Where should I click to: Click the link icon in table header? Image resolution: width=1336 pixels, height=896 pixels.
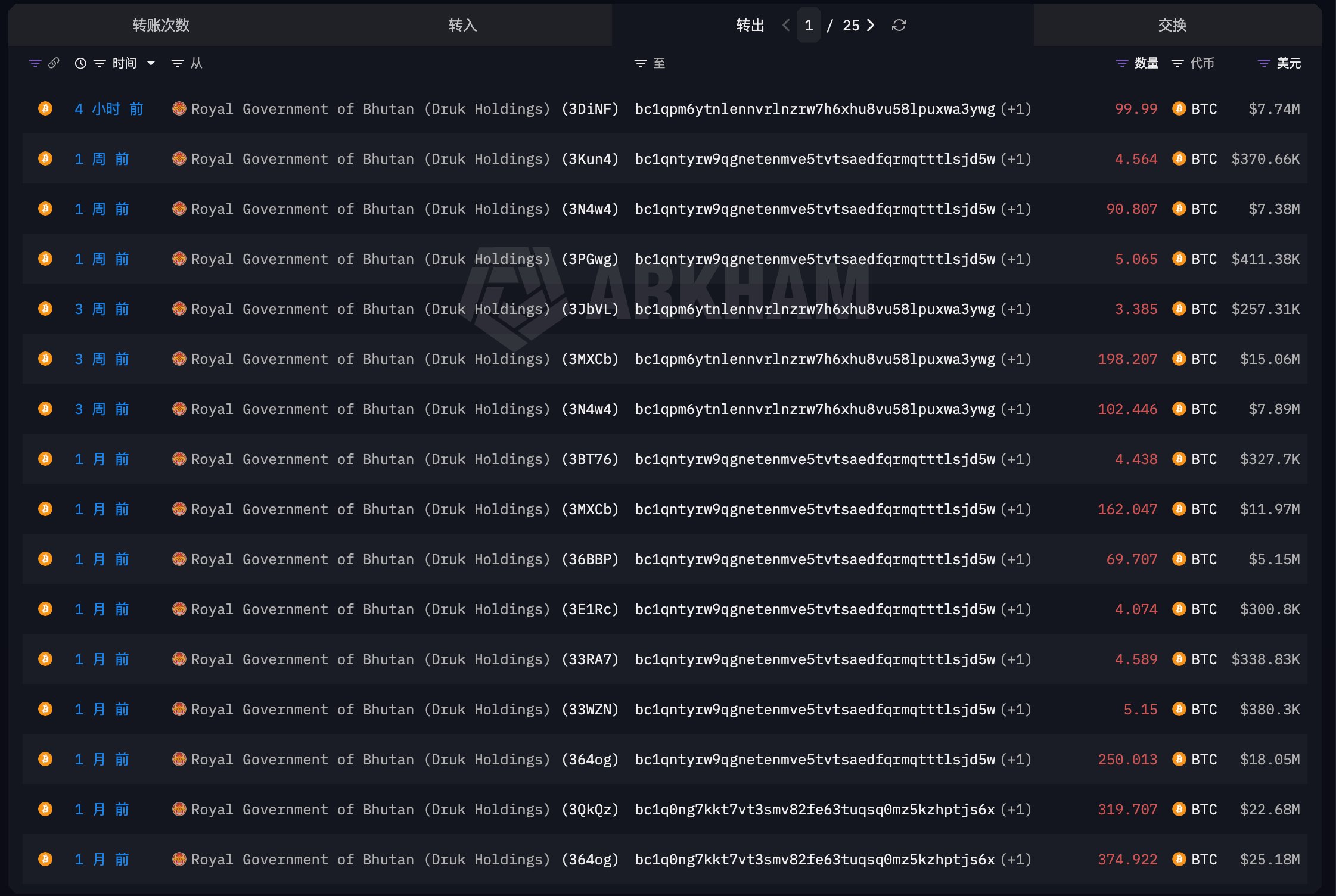coord(54,63)
